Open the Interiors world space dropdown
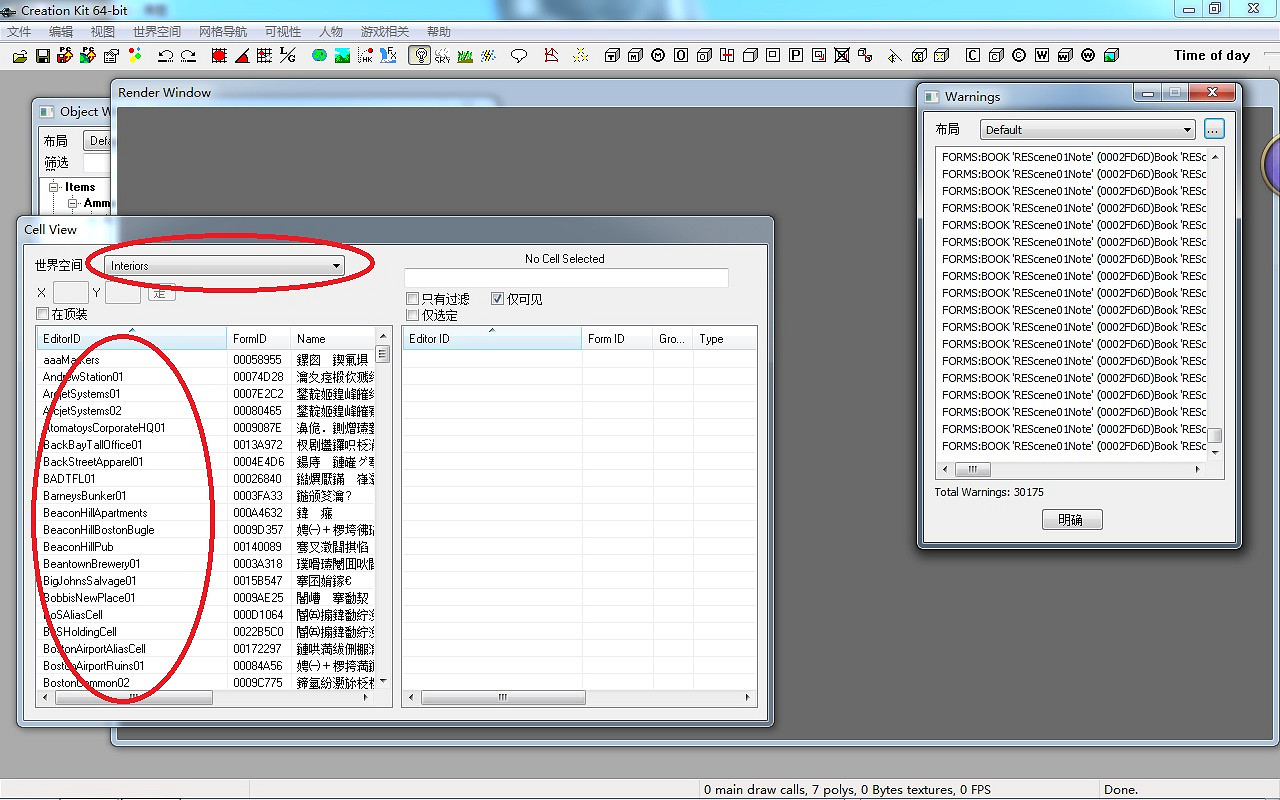Screen dimensions: 1280x800 click(x=225, y=266)
